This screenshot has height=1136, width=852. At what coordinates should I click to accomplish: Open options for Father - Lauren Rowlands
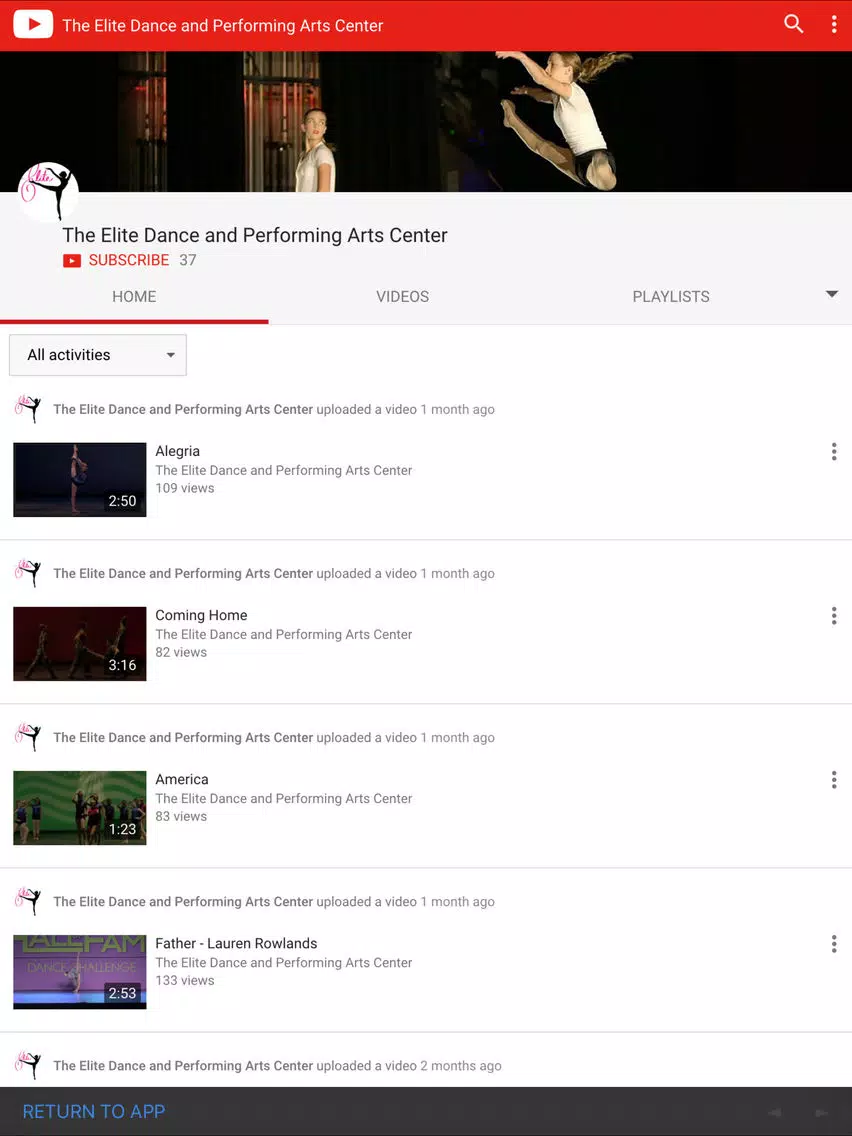[x=834, y=944]
